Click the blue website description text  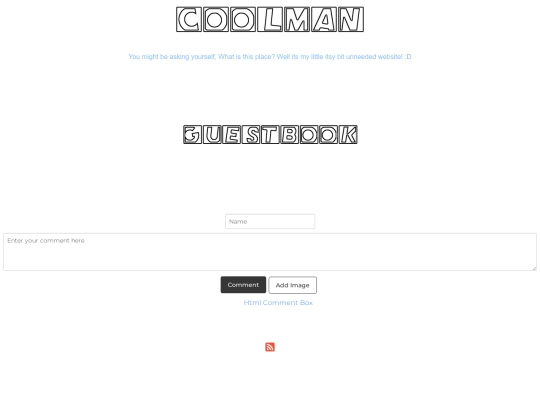[270, 56]
